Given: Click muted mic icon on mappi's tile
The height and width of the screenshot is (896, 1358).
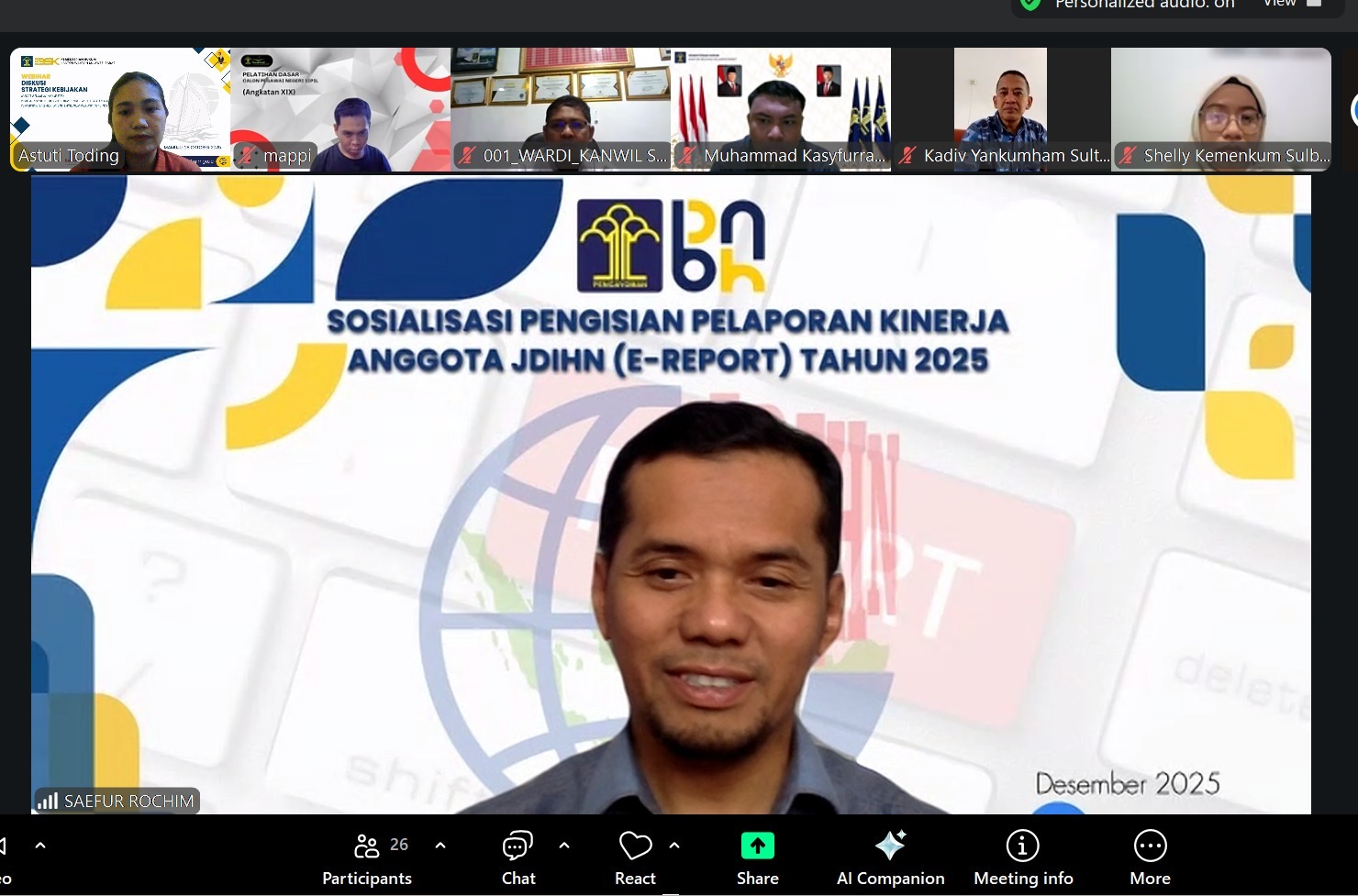Looking at the screenshot, I should [x=248, y=156].
